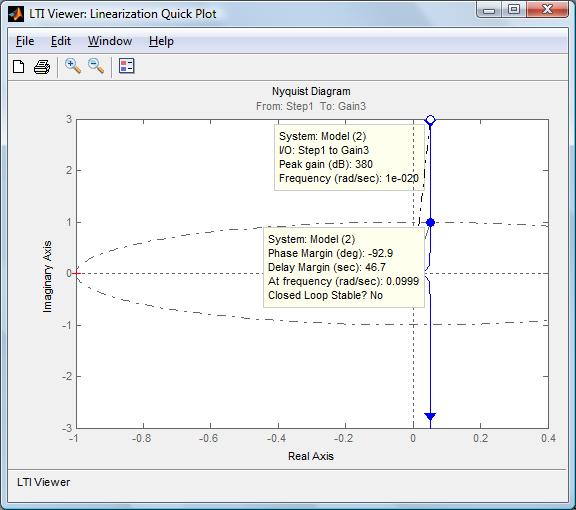Open the File menu
This screenshot has height=510, width=576.
(25, 41)
